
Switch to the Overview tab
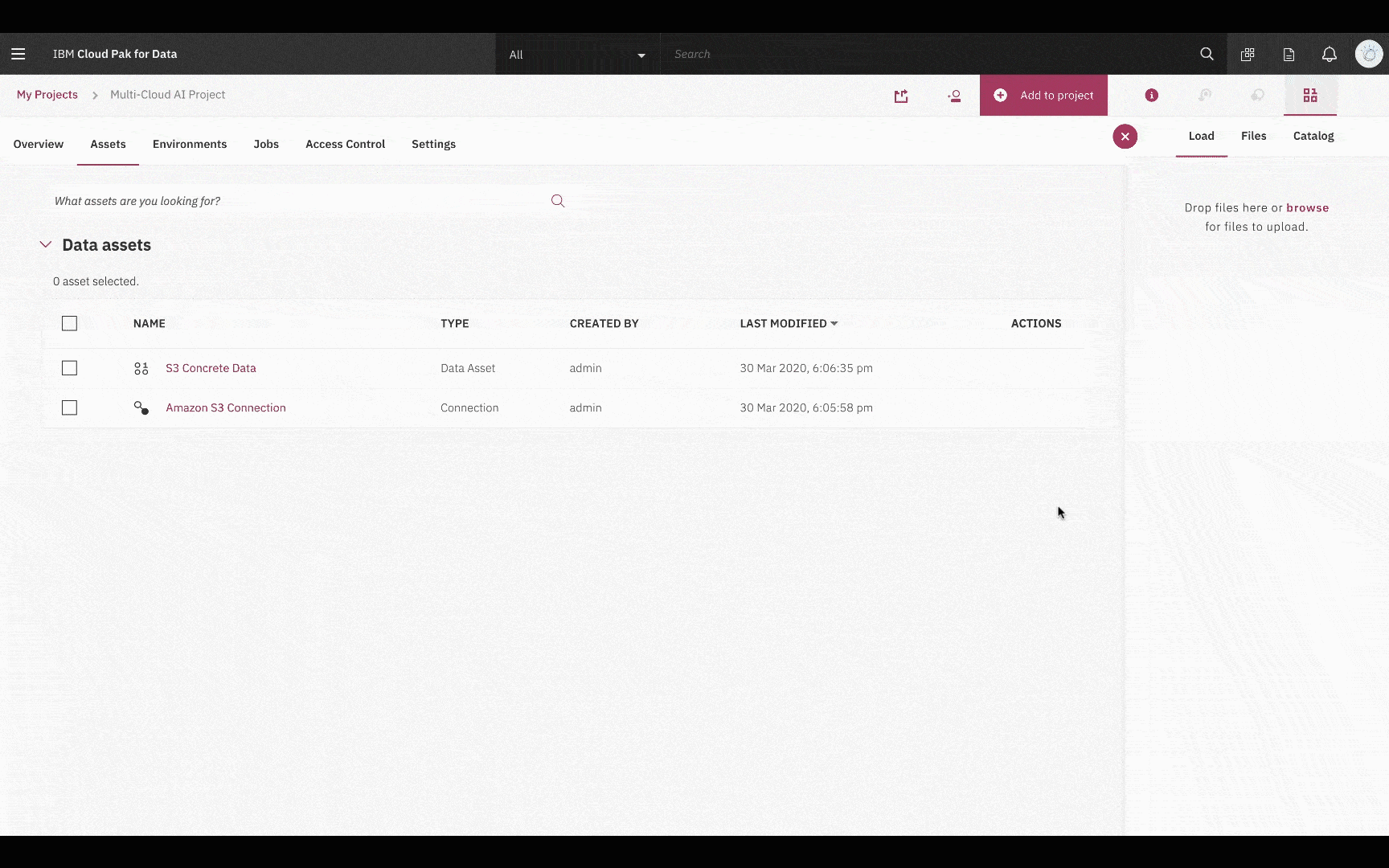39,144
